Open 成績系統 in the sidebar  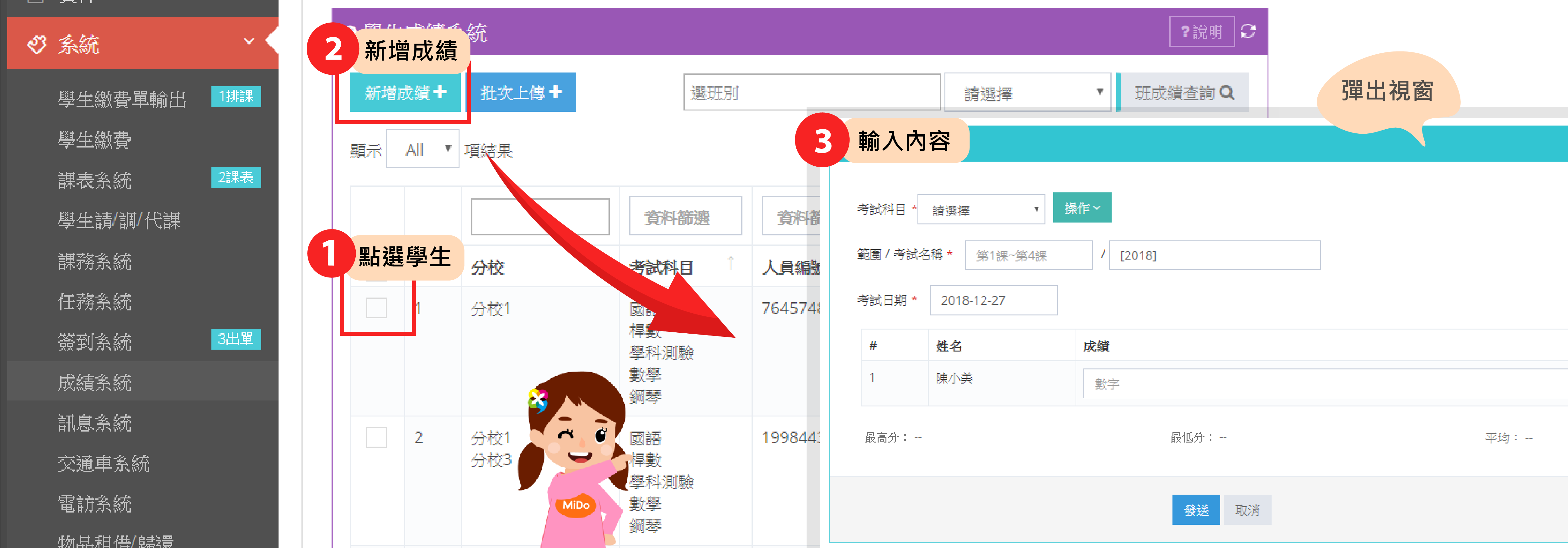[x=94, y=382]
